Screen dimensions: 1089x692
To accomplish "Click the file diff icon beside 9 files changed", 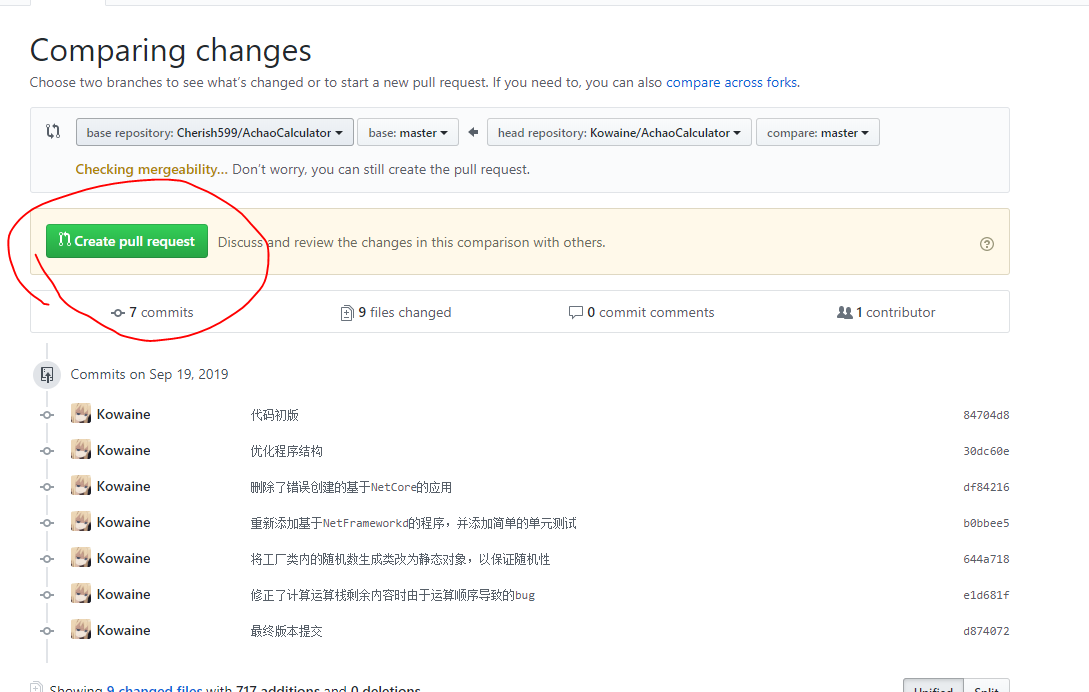I will pos(347,313).
